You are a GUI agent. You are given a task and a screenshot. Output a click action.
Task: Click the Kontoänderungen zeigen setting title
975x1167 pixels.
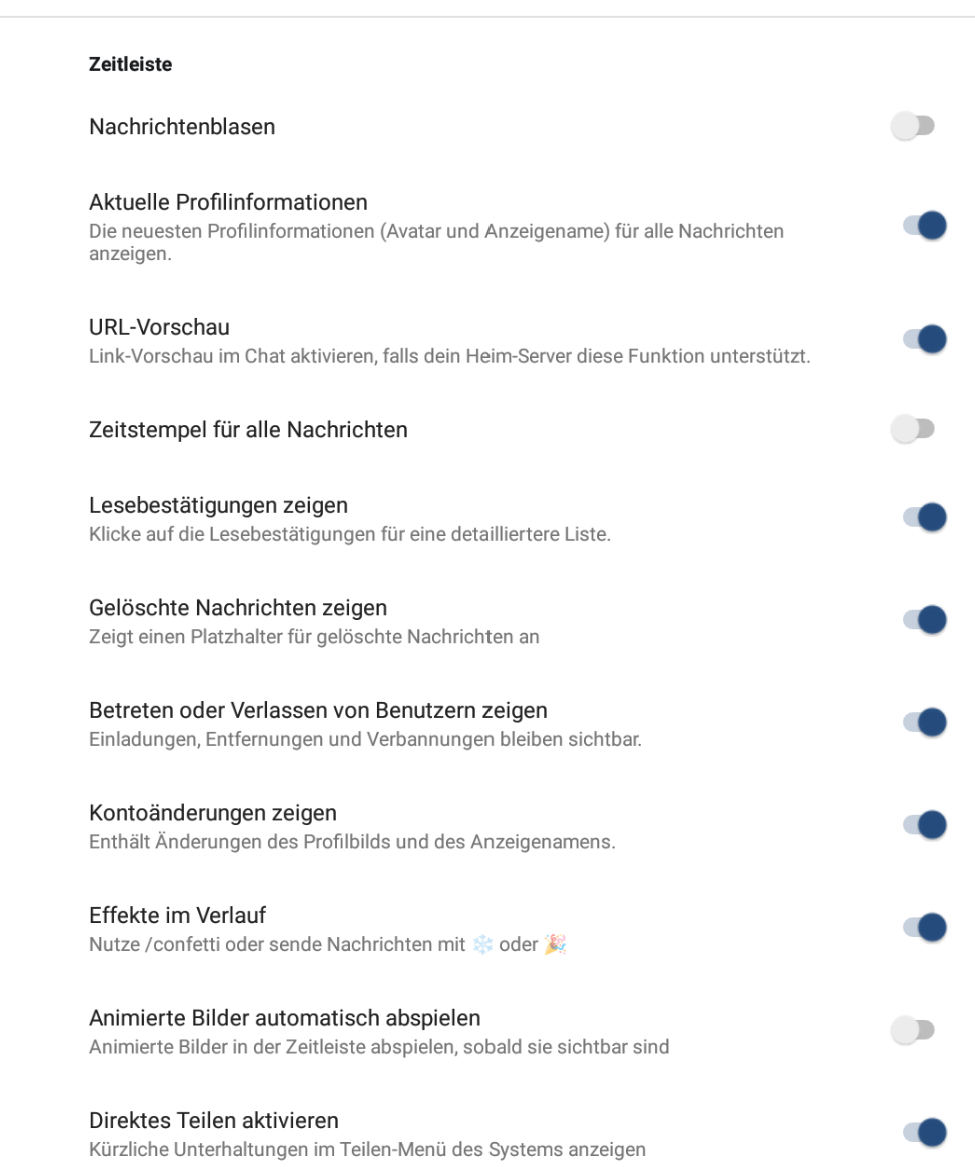click(x=213, y=812)
